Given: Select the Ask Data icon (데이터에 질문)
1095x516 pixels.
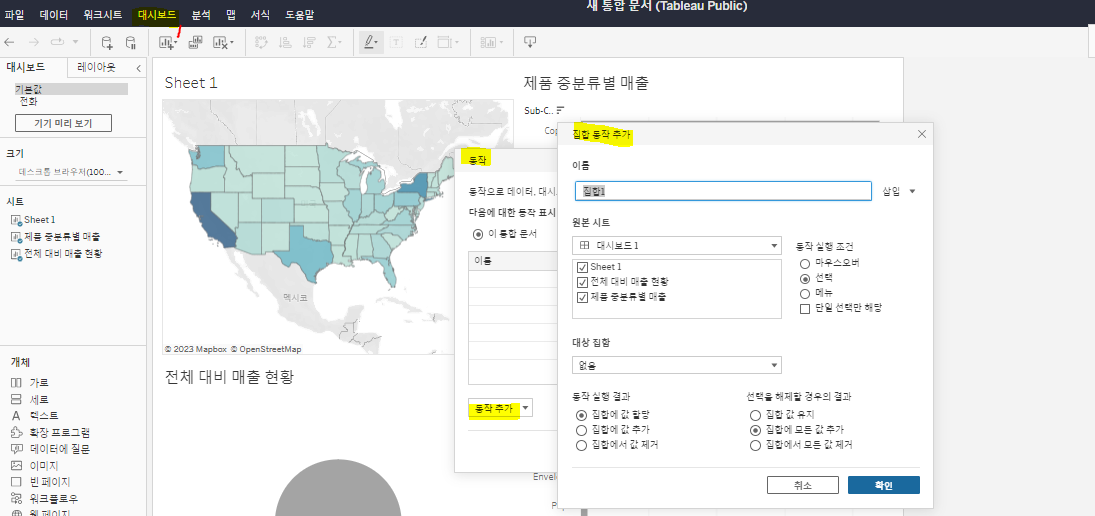Looking at the screenshot, I should point(16,449).
